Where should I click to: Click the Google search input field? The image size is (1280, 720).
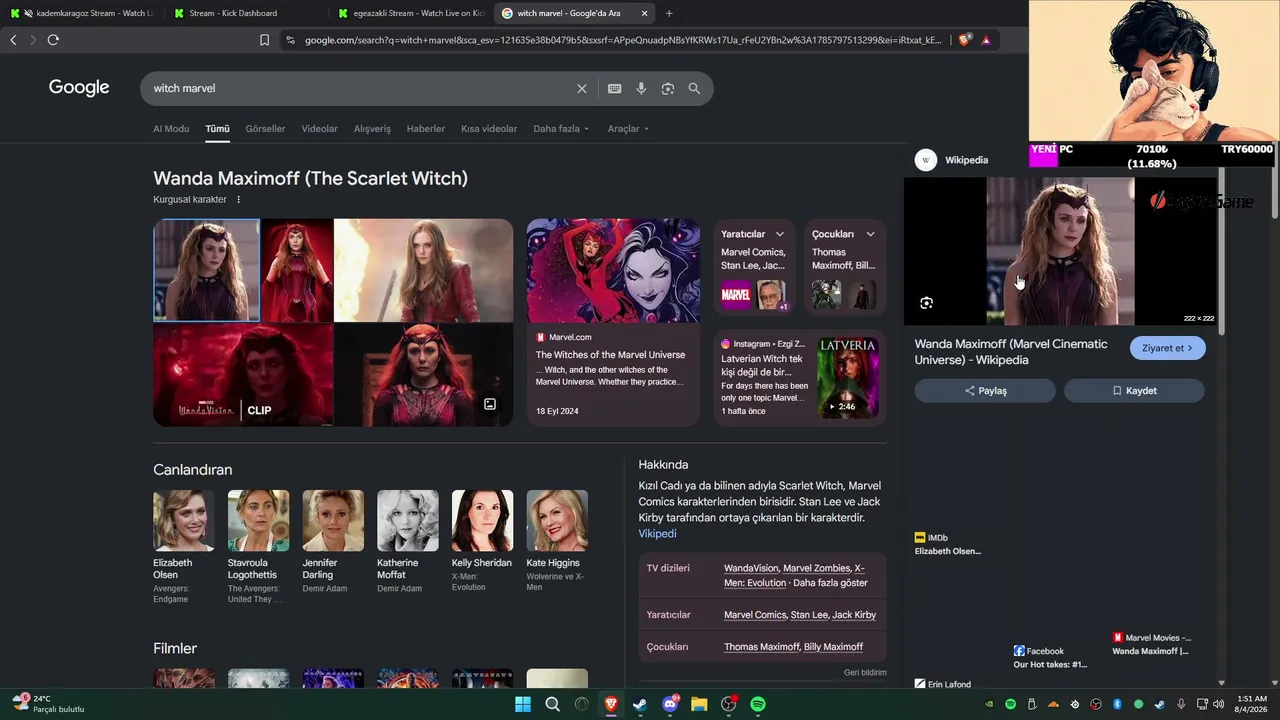(360, 88)
